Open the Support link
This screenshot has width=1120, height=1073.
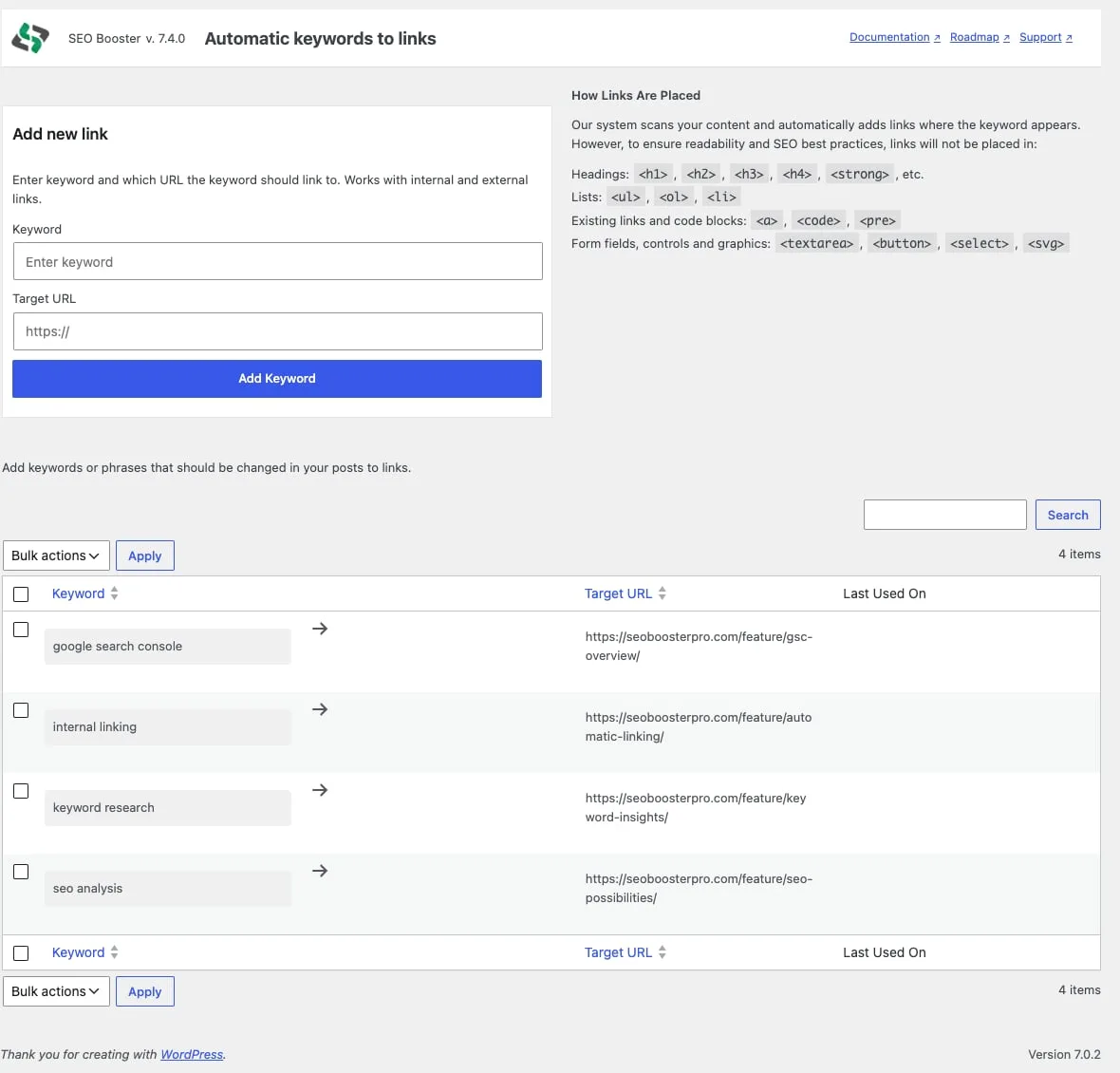pos(1046,37)
